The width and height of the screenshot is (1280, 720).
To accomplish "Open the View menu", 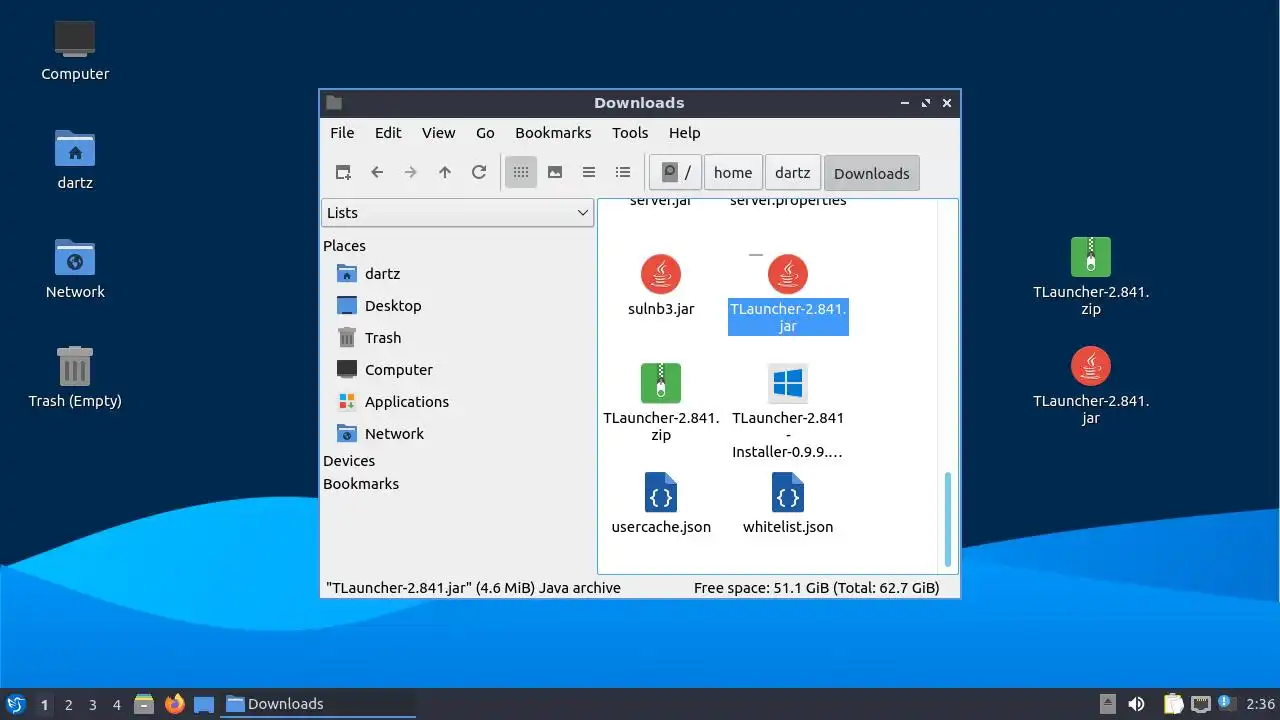I will [x=438, y=132].
